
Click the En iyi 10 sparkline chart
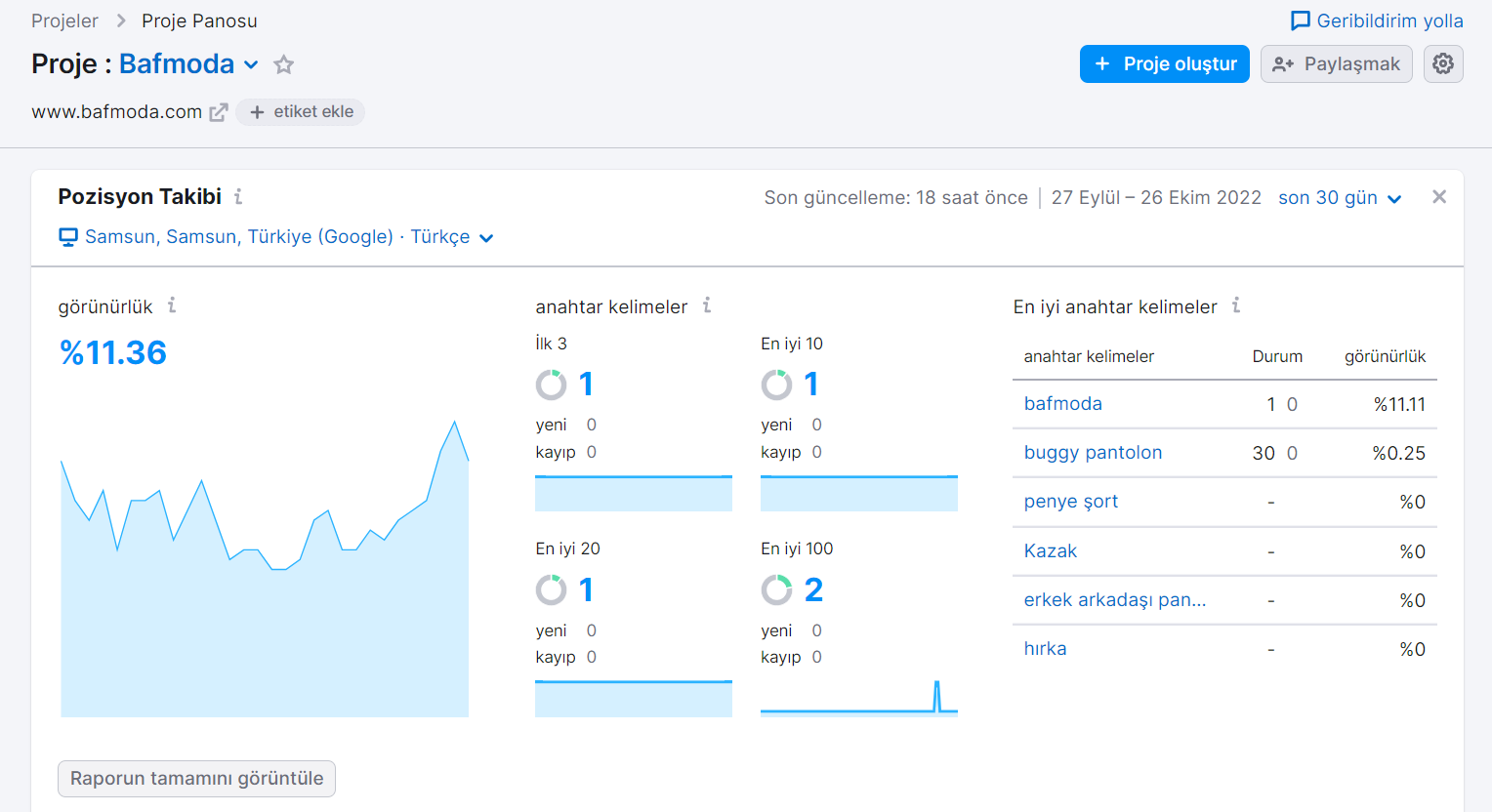(x=859, y=493)
